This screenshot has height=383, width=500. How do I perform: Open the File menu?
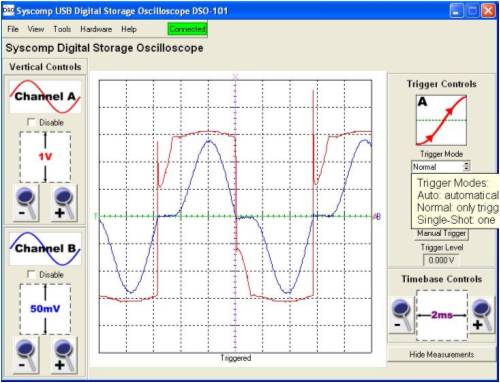point(13,29)
